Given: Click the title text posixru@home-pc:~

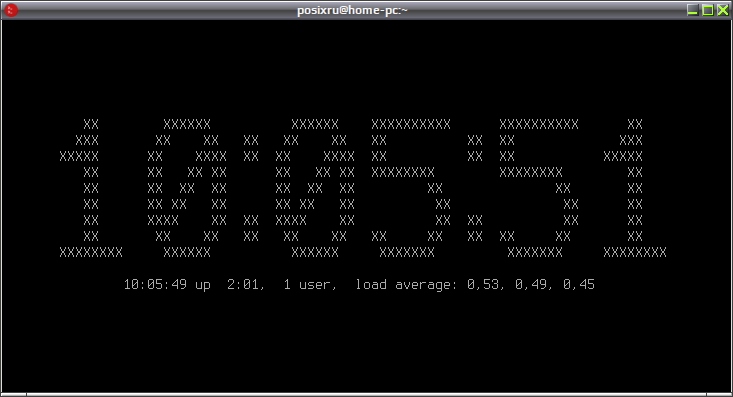Looking at the screenshot, I should coord(352,10).
